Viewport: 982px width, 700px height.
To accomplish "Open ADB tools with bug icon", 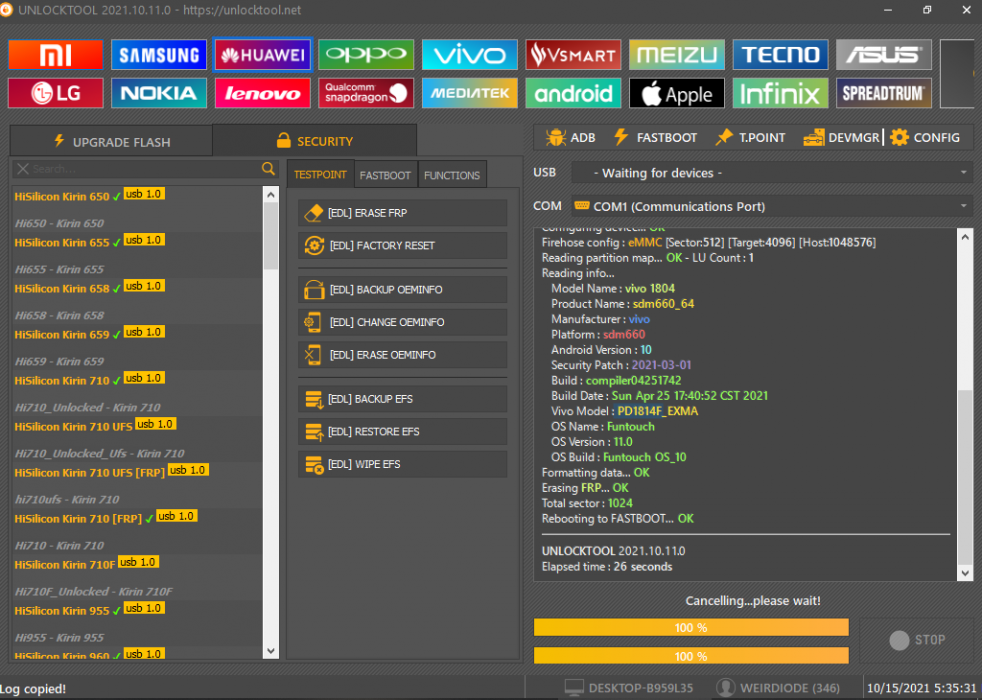I will (x=571, y=138).
